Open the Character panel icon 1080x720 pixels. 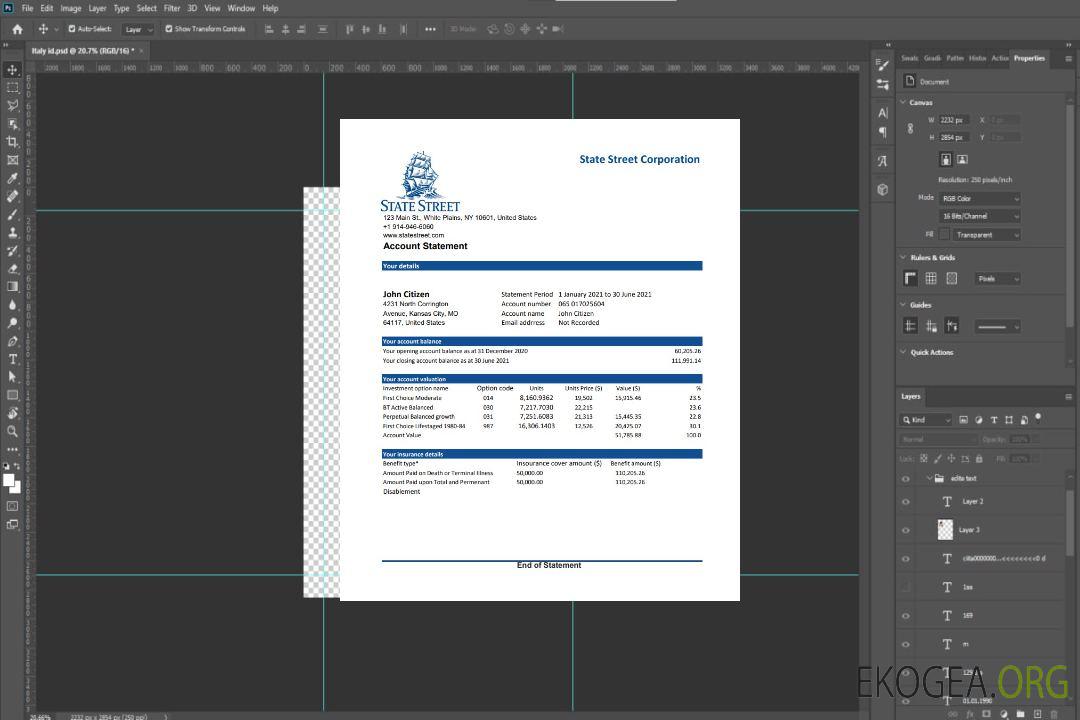point(882,112)
